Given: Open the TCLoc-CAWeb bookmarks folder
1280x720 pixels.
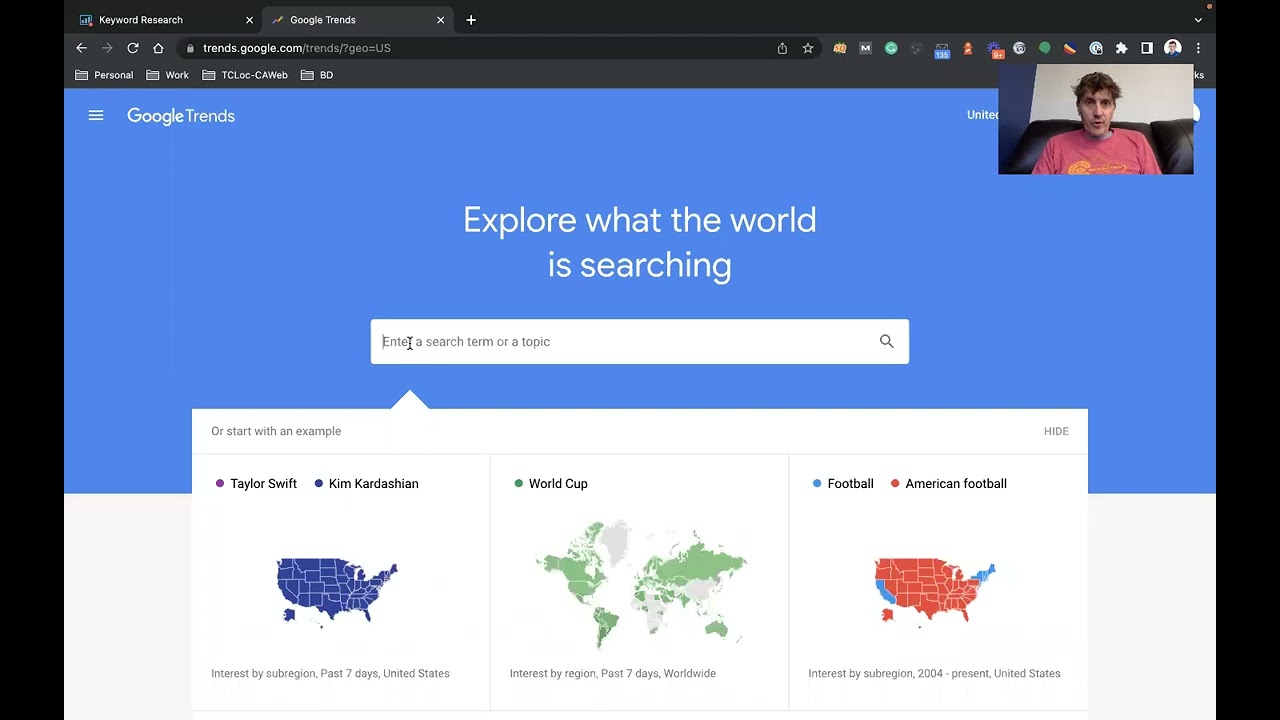Looking at the screenshot, I should 245,75.
